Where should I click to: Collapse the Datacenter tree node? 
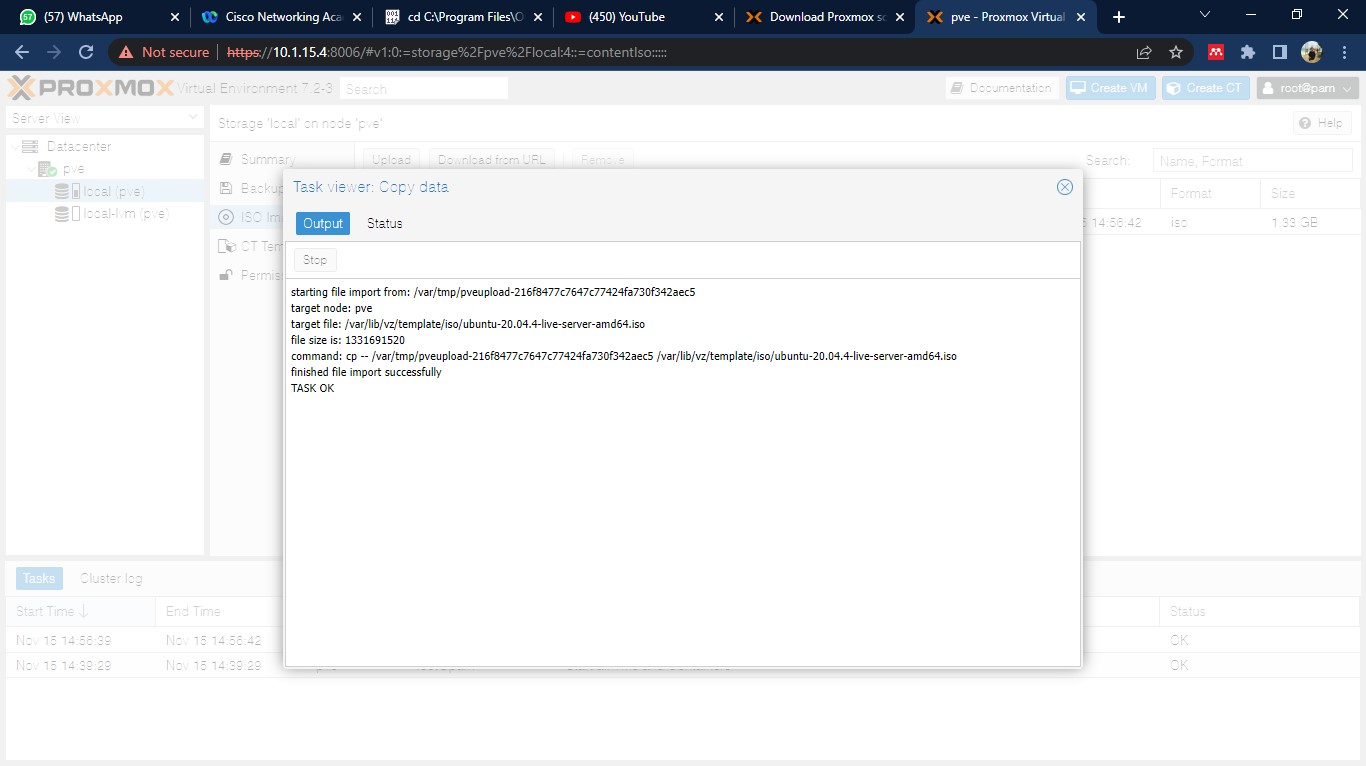pyautogui.click(x=16, y=145)
